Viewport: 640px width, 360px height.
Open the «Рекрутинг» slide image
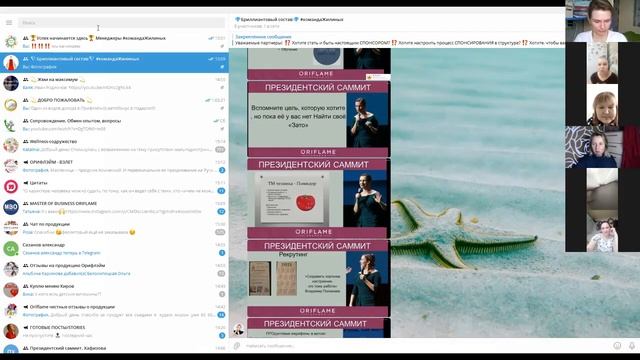[318, 278]
